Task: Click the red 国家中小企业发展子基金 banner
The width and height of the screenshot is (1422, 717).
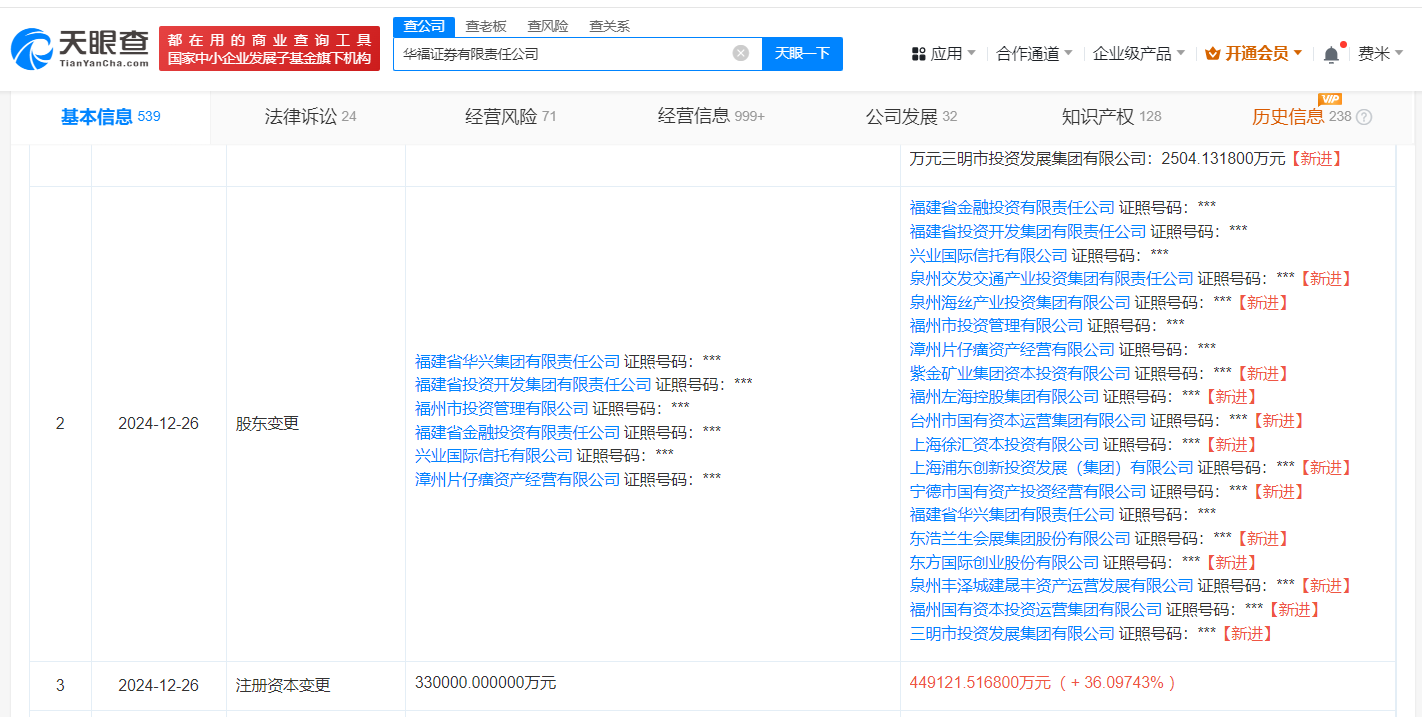Action: (x=269, y=48)
